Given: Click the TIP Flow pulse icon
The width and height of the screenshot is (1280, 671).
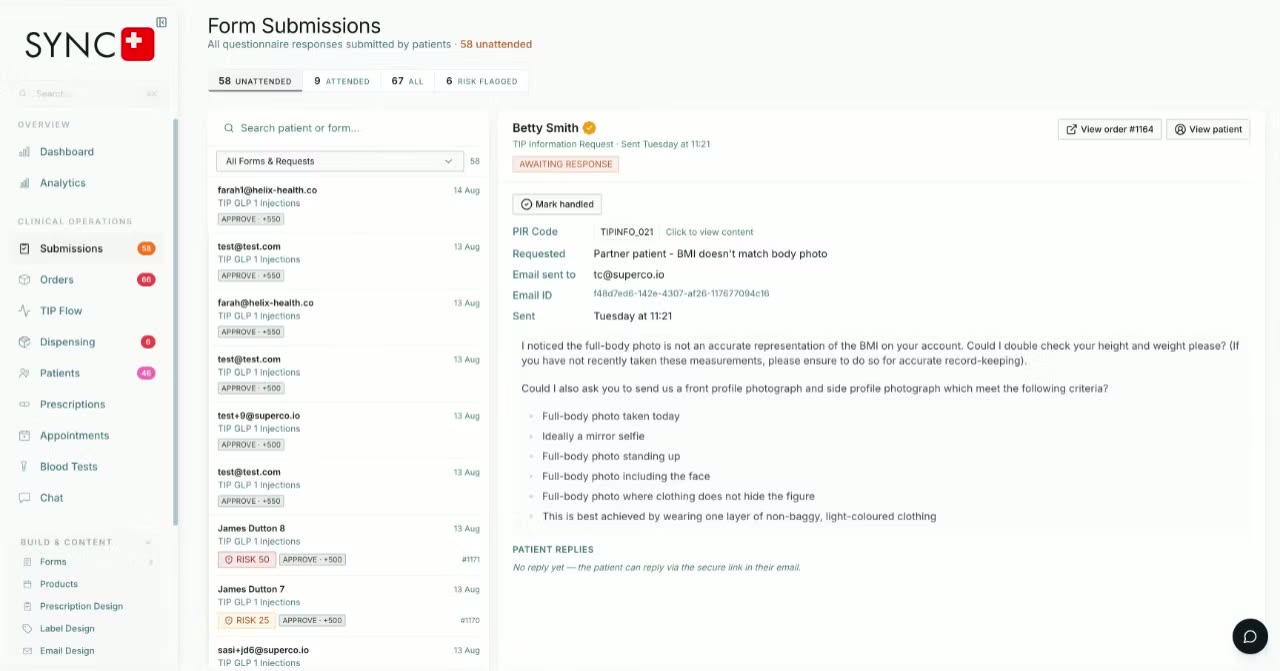Looking at the screenshot, I should point(25,311).
